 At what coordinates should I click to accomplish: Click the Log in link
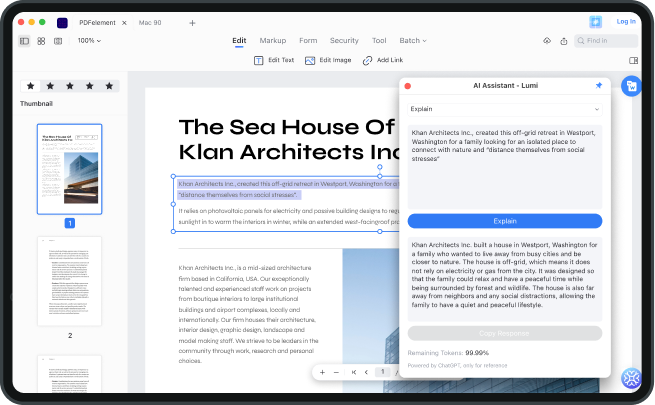(x=626, y=21)
